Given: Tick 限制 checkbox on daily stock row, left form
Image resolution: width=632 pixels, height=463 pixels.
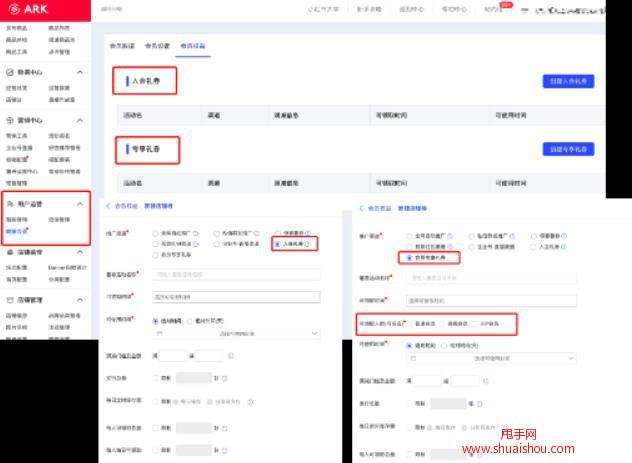Looking at the screenshot, I should pos(155,401).
